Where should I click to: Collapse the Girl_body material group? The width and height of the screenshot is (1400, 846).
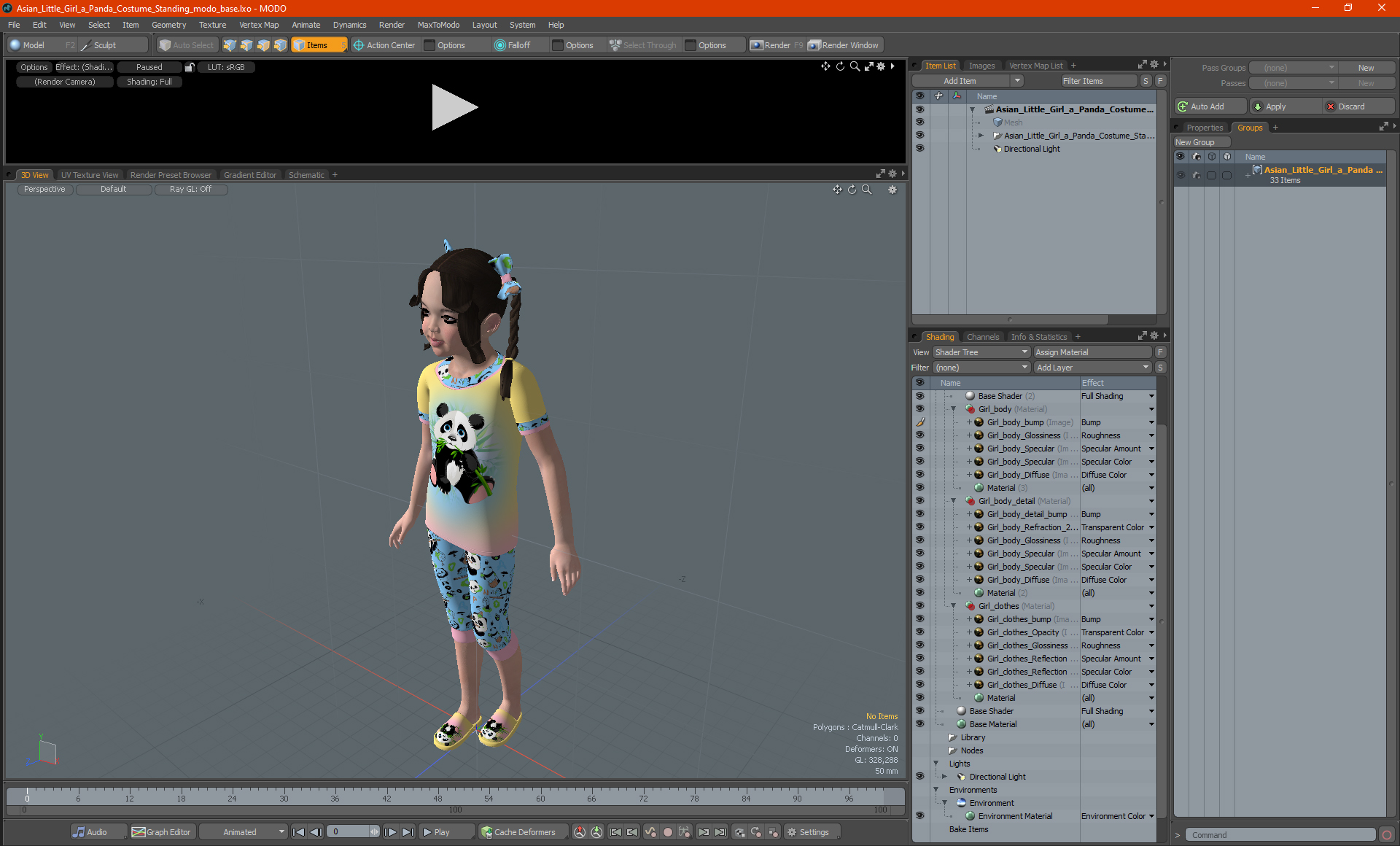(953, 409)
